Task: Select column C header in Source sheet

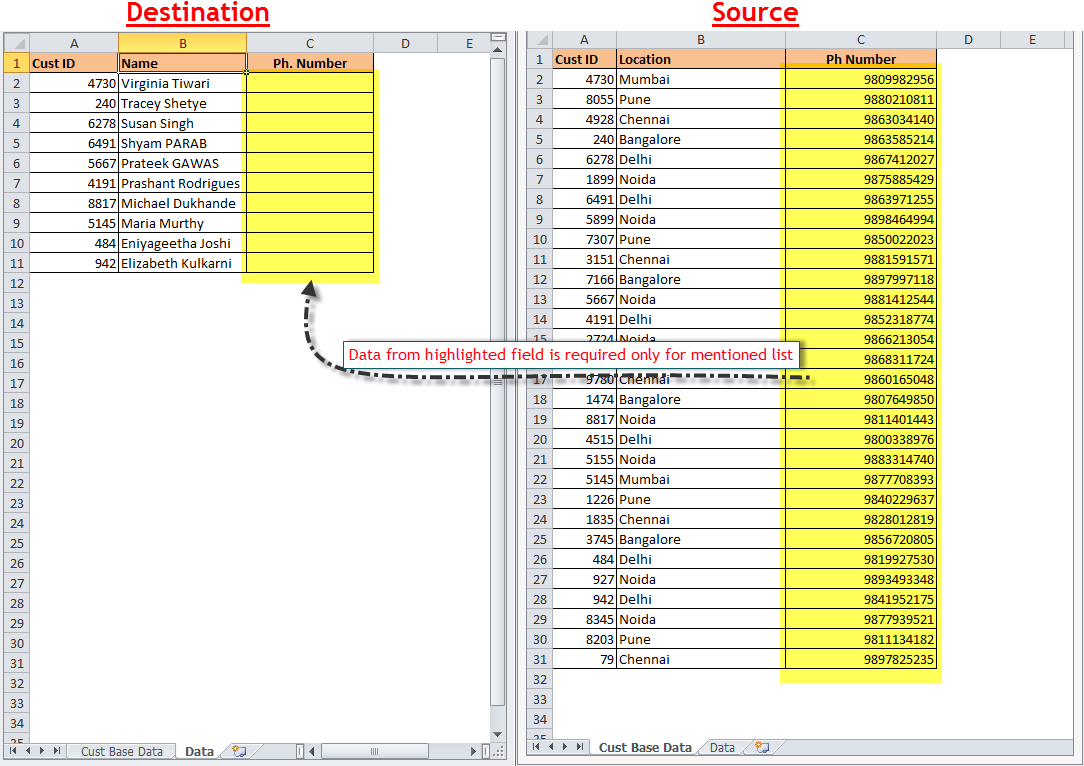Action: [x=861, y=39]
